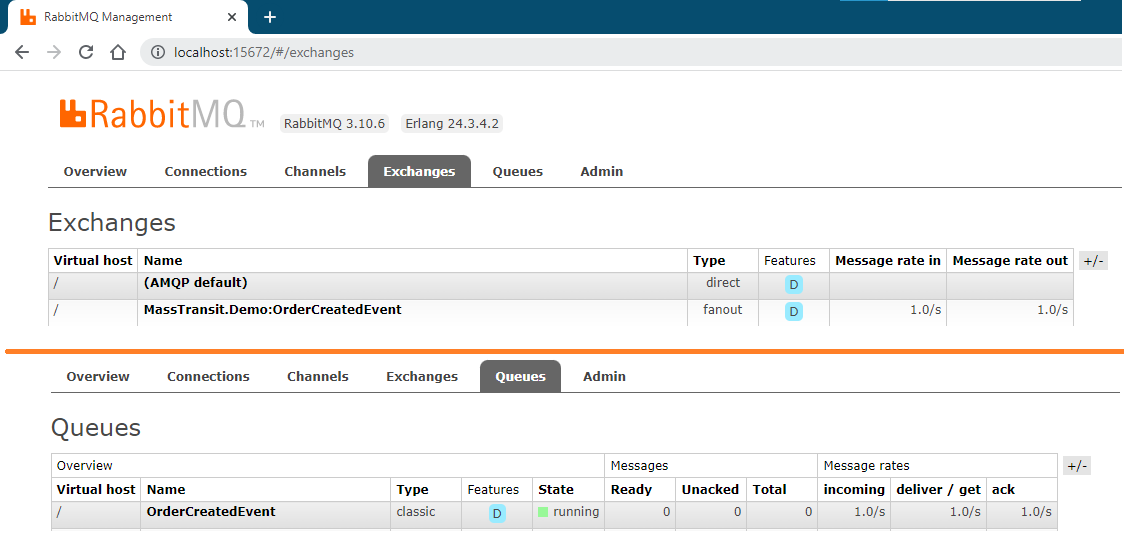Expand exchanges table column options +/-

click(1093, 261)
